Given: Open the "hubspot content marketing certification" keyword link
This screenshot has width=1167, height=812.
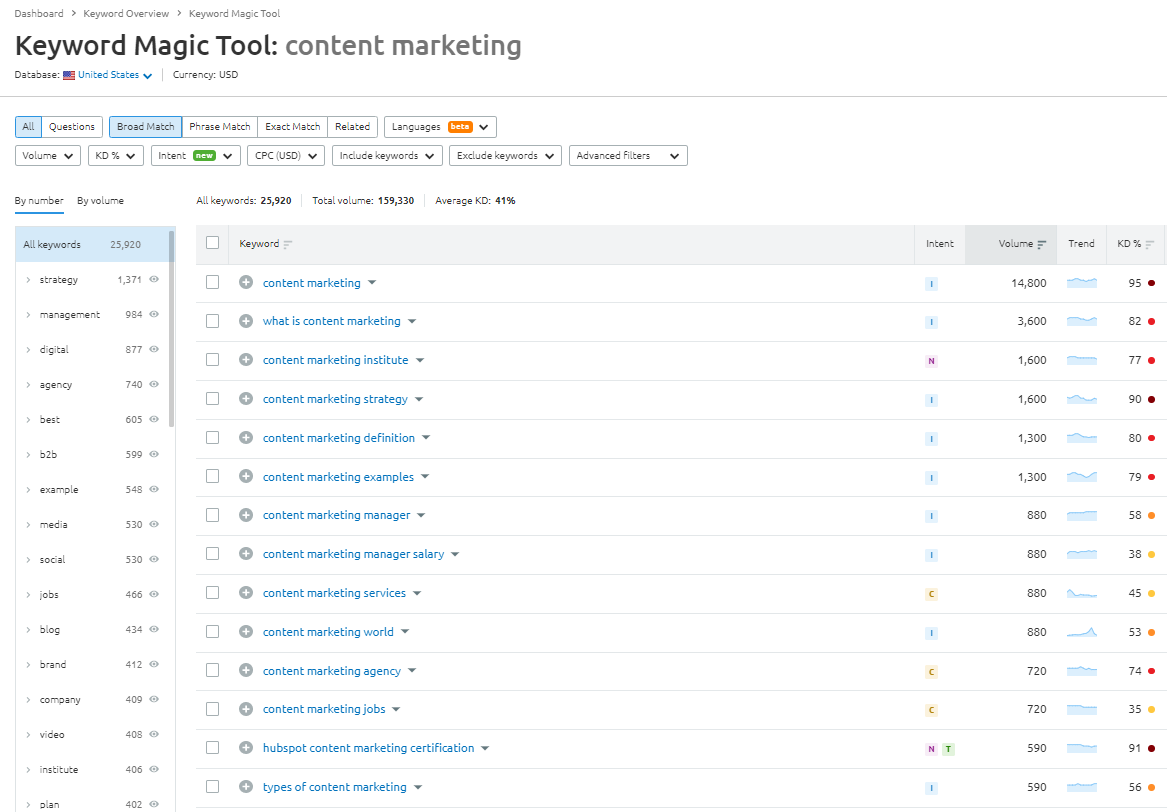Looking at the screenshot, I should pos(372,747).
